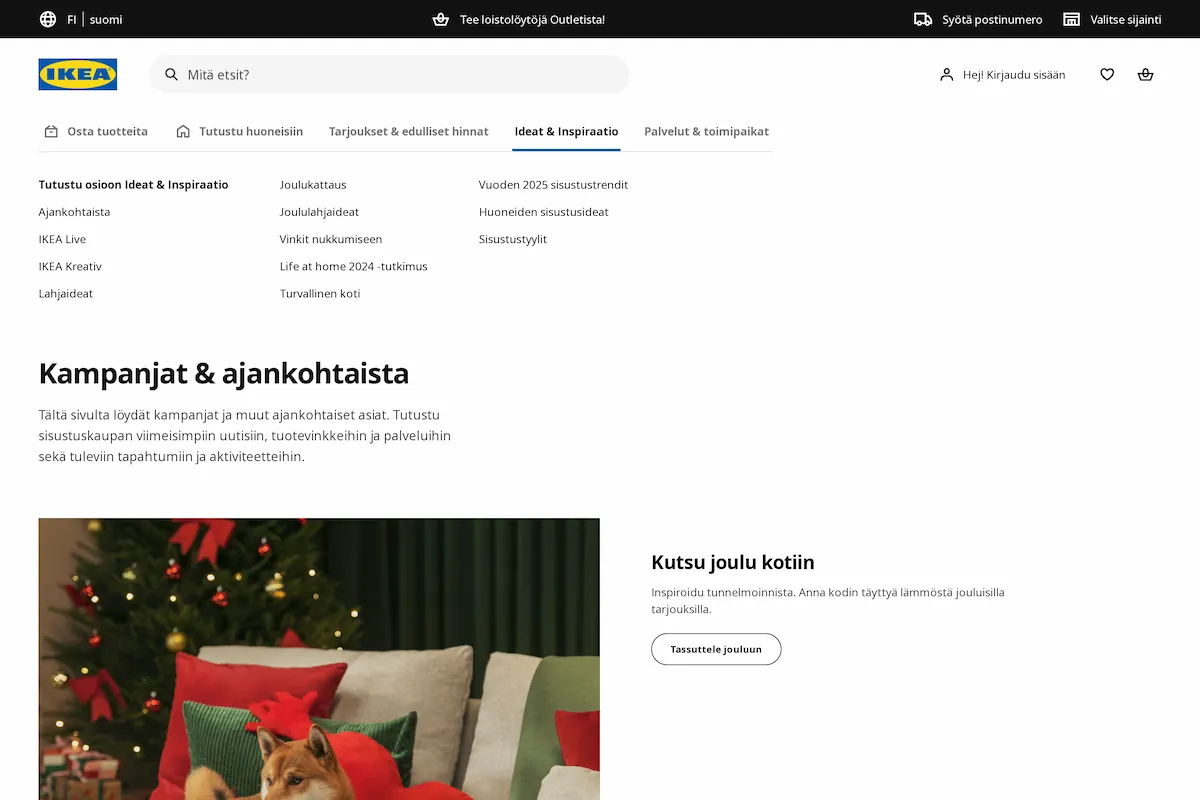Click the IKEA logo
Image resolution: width=1200 pixels, height=800 pixels.
tap(77, 75)
